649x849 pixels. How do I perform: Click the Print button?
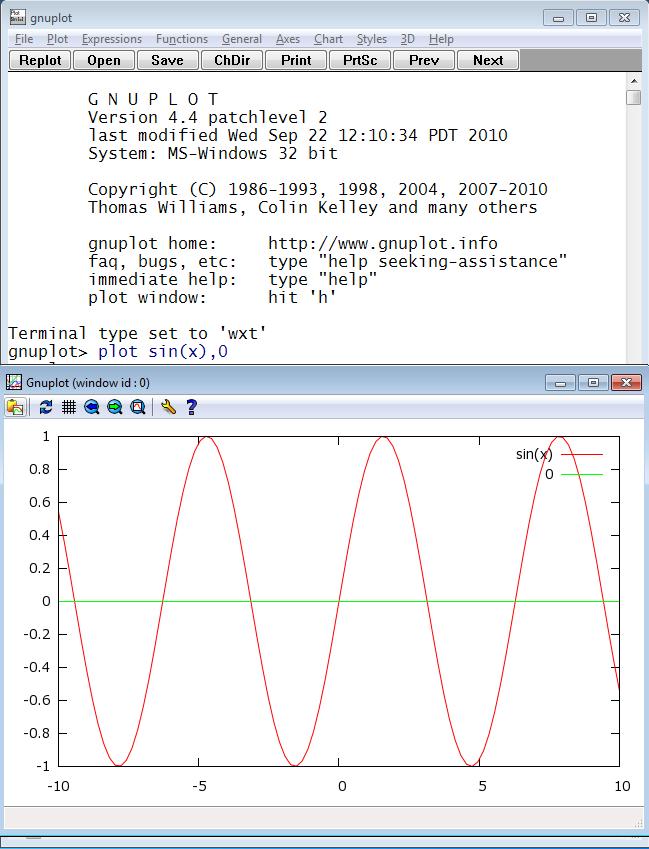(296, 60)
